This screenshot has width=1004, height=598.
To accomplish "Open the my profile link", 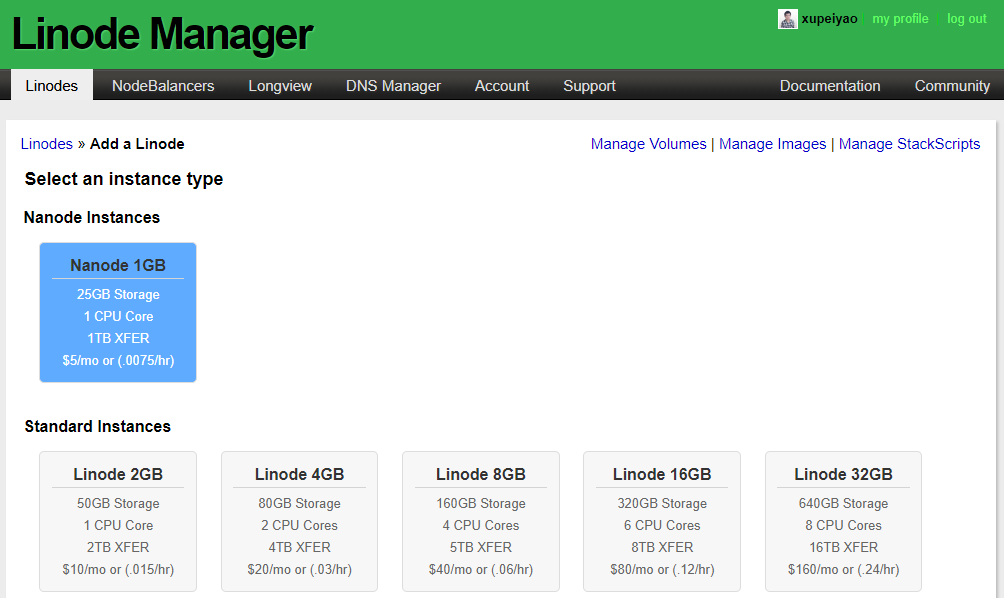I will [900, 19].
